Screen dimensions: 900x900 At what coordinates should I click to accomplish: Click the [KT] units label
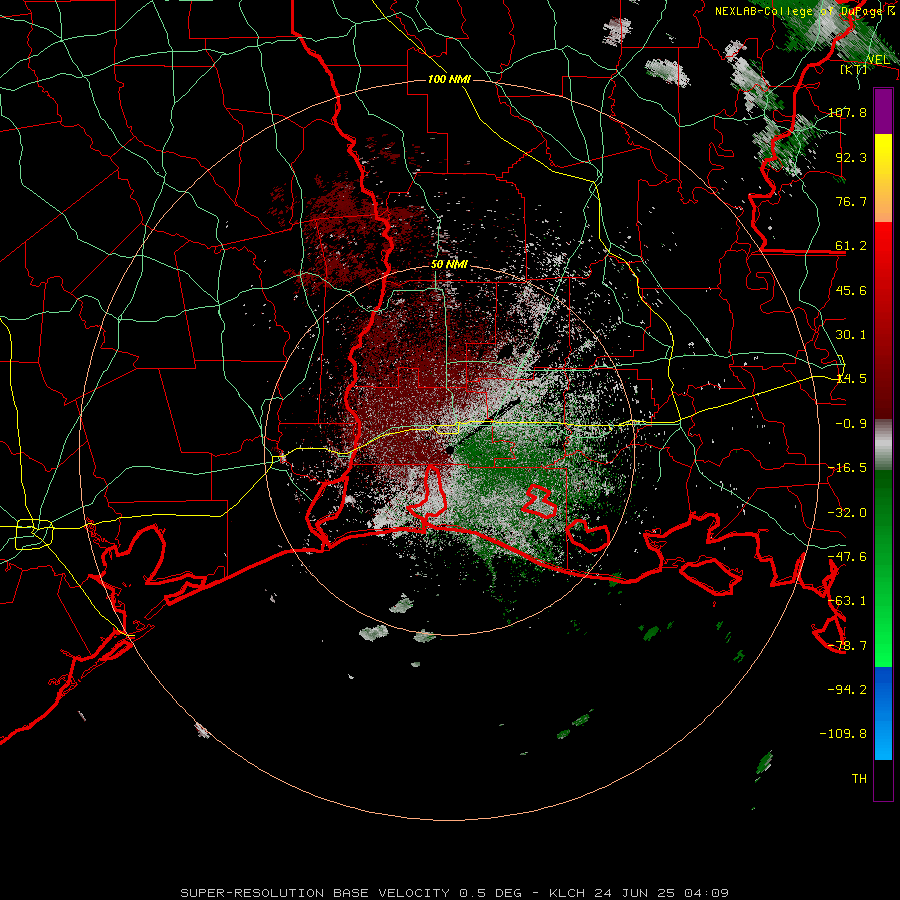point(854,69)
